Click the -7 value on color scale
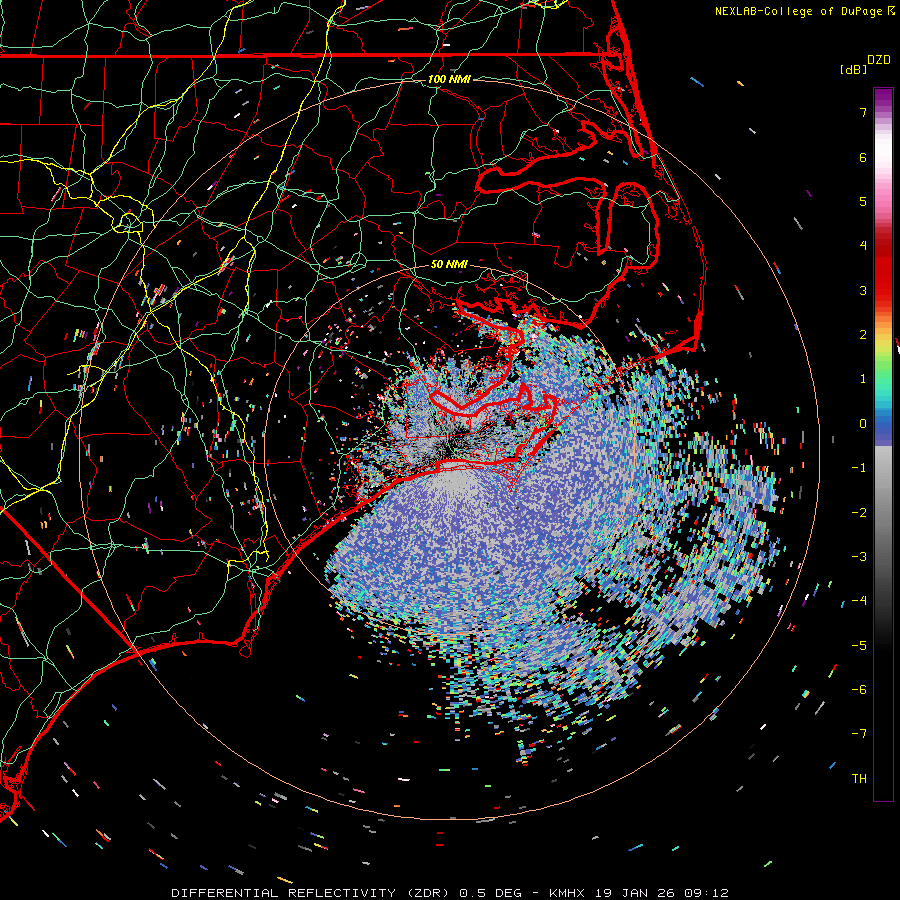 pos(859,734)
